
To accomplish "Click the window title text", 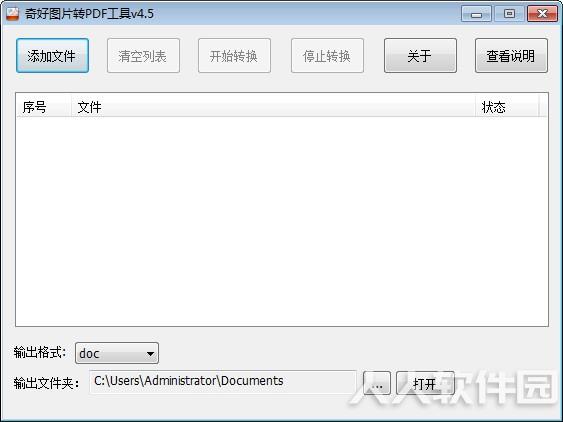I will (89, 14).
